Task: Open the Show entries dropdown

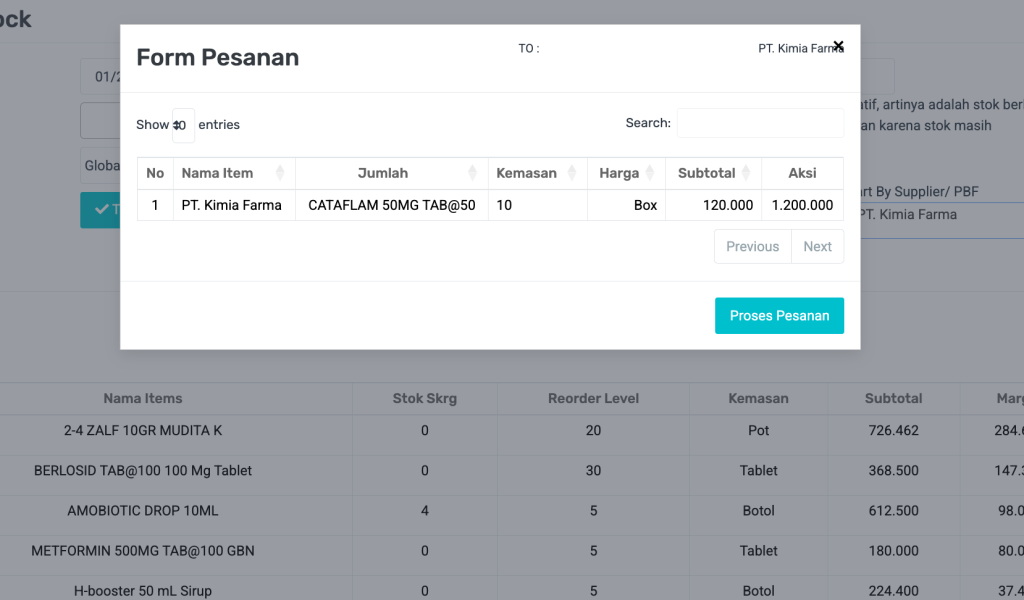Action: [x=183, y=125]
